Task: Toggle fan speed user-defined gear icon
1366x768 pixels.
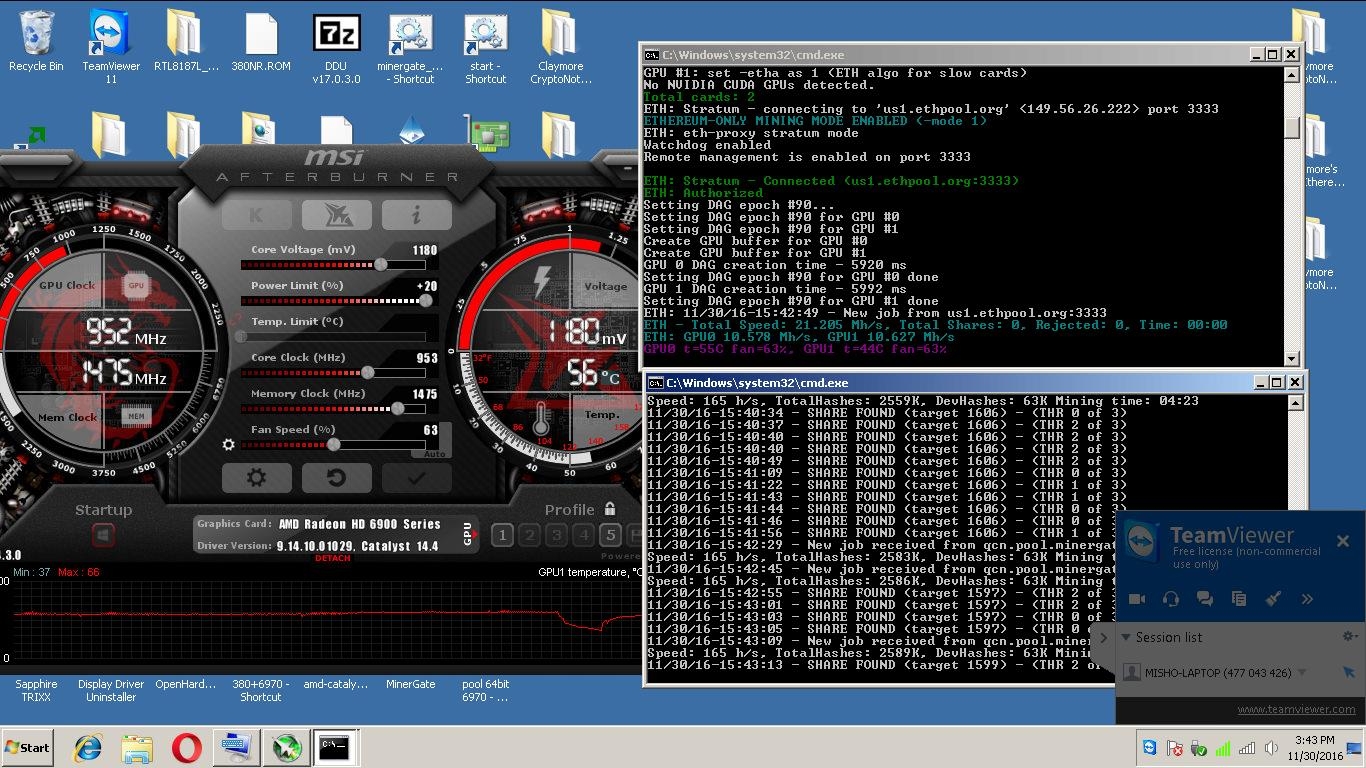Action: (229, 445)
